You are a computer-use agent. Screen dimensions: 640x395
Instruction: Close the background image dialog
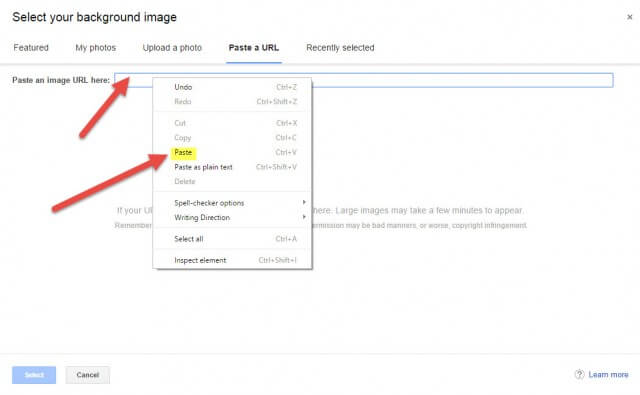629,17
